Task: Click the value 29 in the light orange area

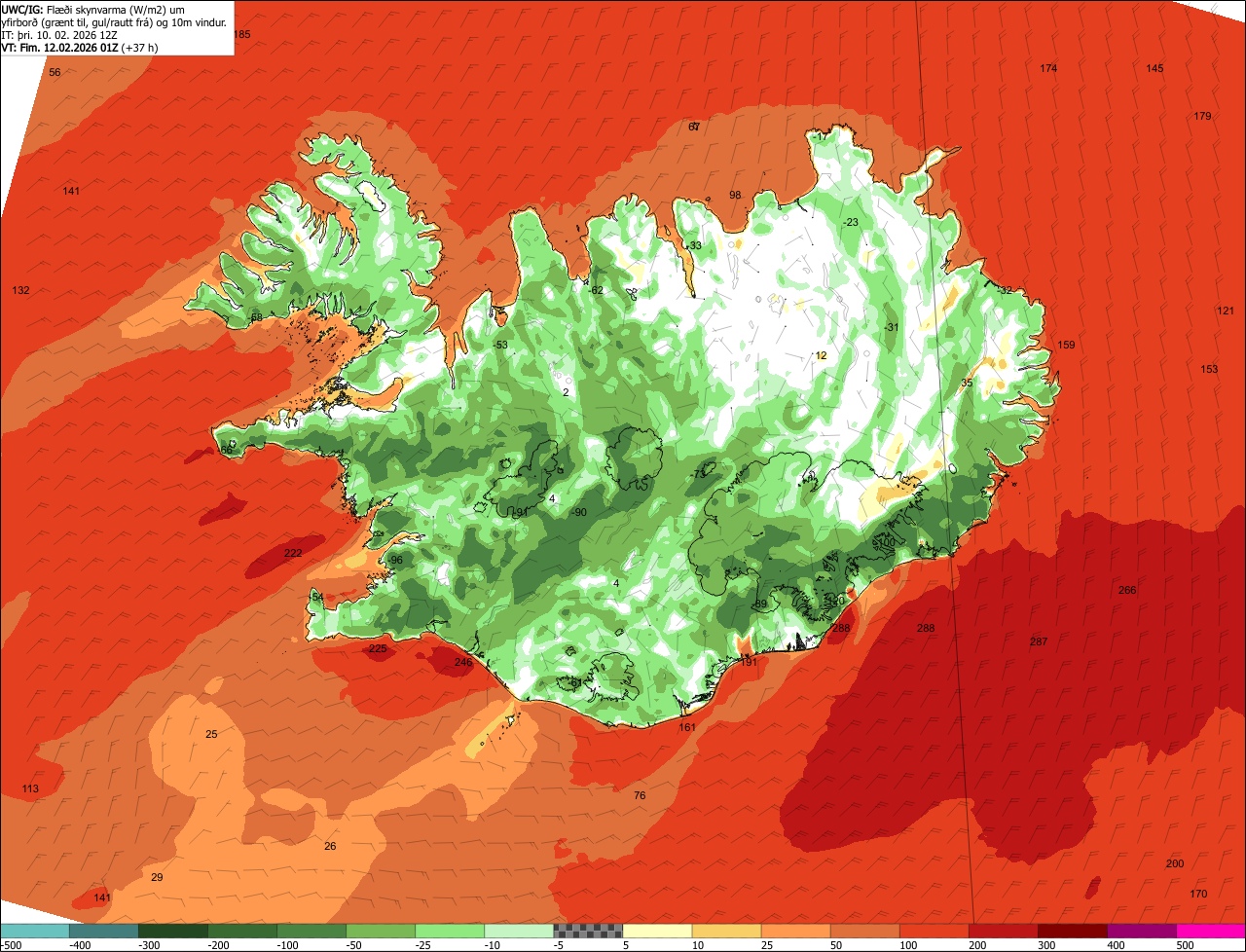Action: click(x=158, y=878)
